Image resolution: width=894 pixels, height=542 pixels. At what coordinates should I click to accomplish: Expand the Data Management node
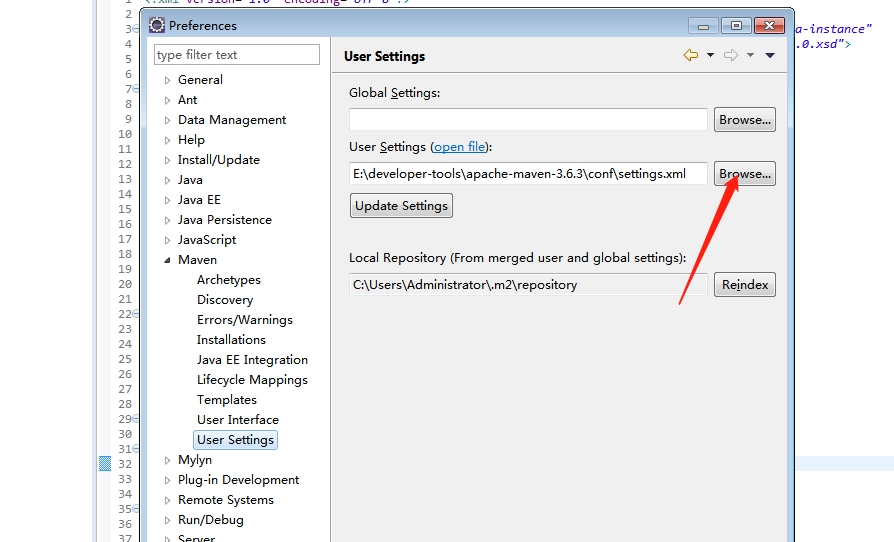[x=167, y=120]
